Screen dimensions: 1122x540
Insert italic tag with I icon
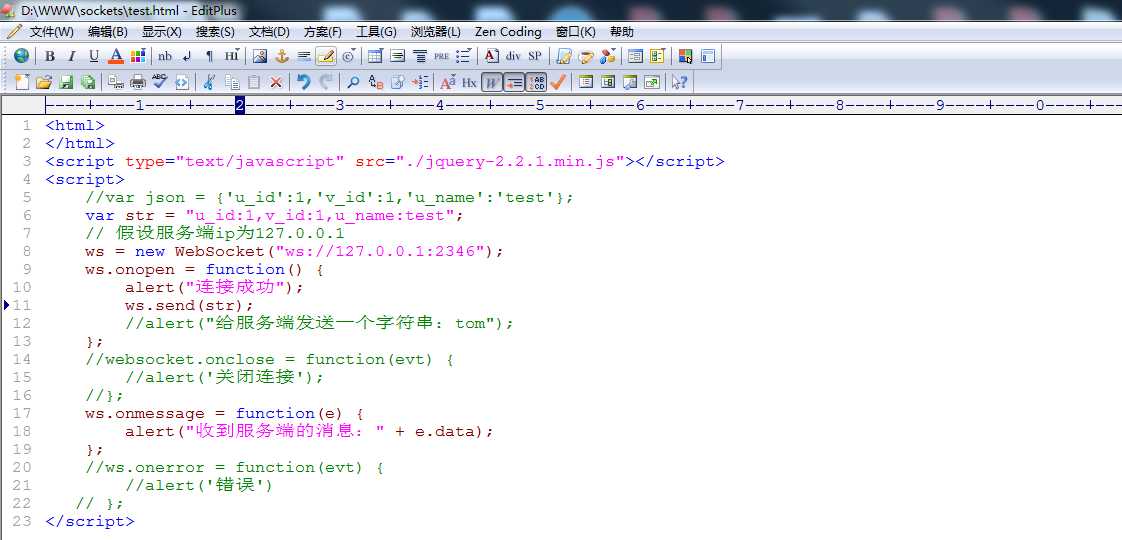(x=72, y=57)
